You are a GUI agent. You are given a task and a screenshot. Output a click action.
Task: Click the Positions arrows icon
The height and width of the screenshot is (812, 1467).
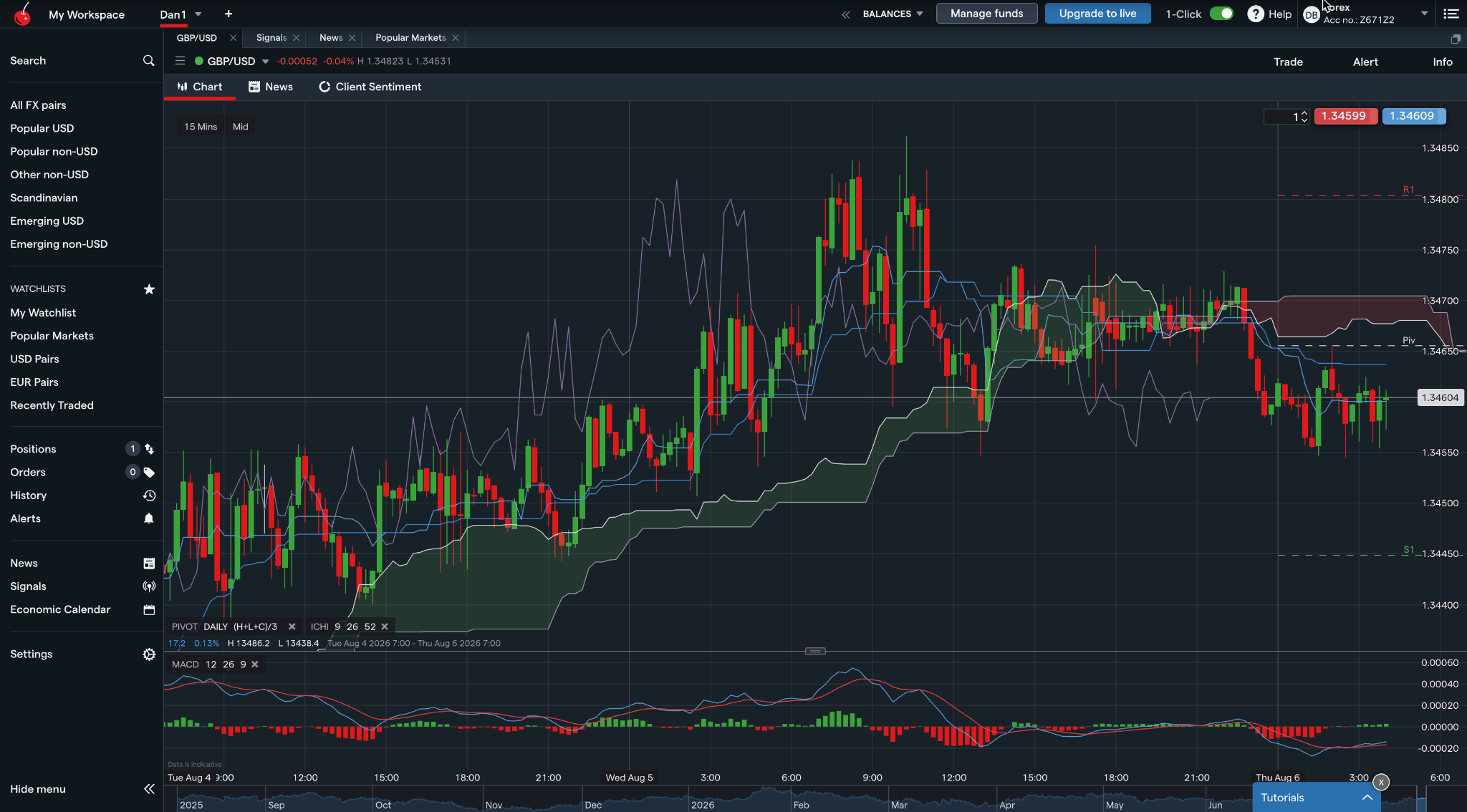coord(149,449)
